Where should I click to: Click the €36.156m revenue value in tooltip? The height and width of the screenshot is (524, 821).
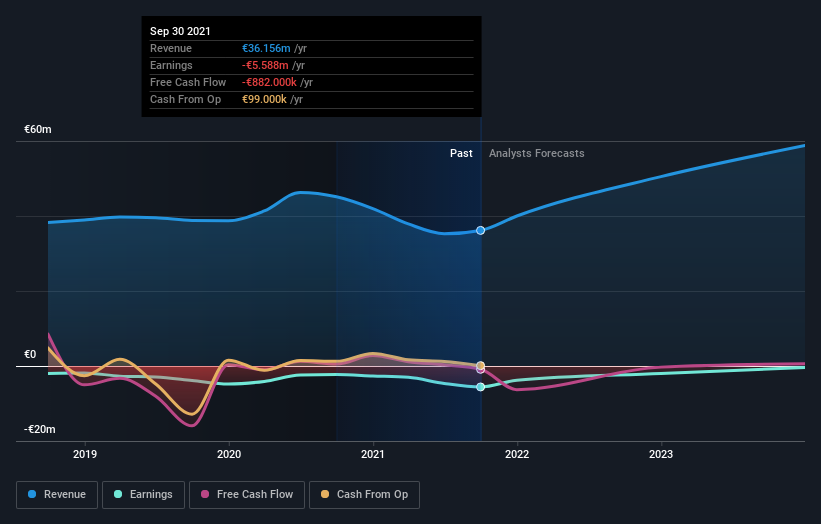click(x=266, y=48)
